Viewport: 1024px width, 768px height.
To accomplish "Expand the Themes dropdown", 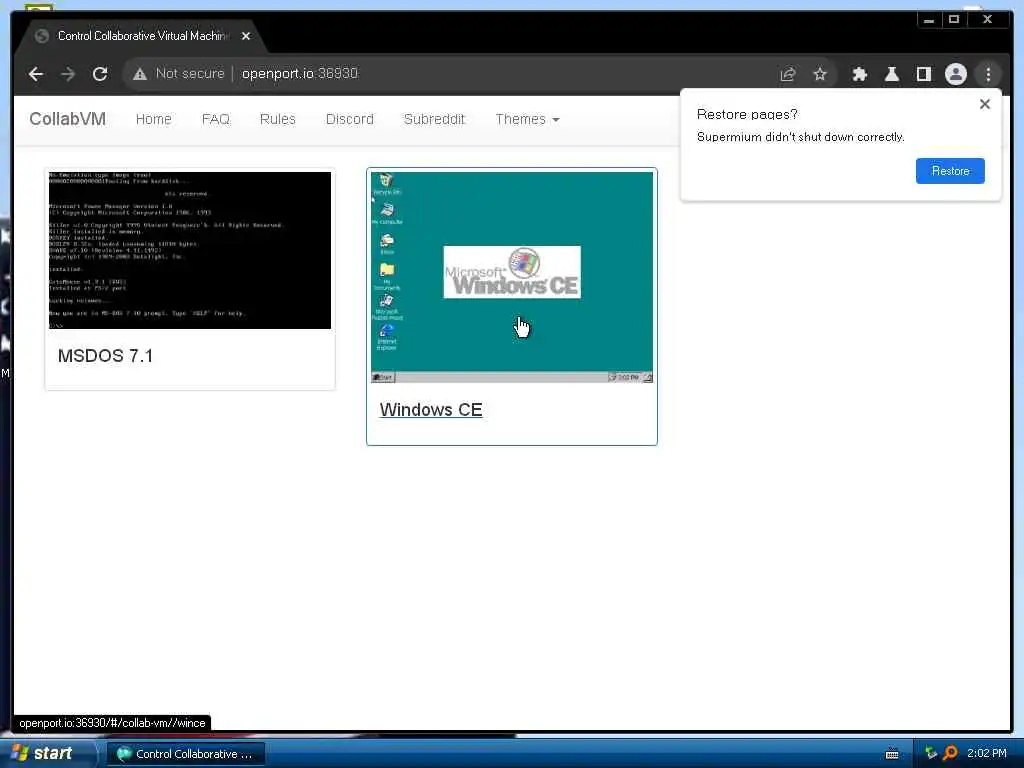I will (527, 119).
